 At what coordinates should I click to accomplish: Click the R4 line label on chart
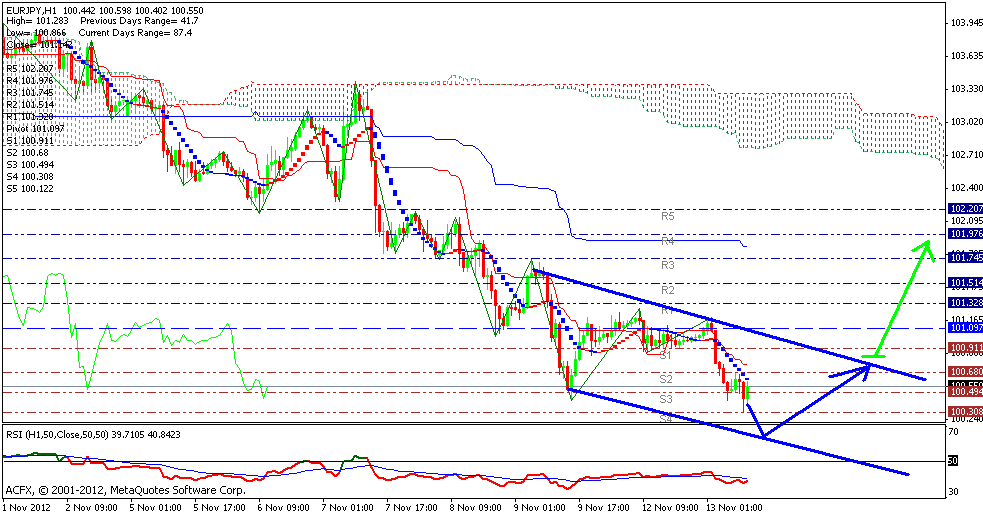click(x=668, y=241)
